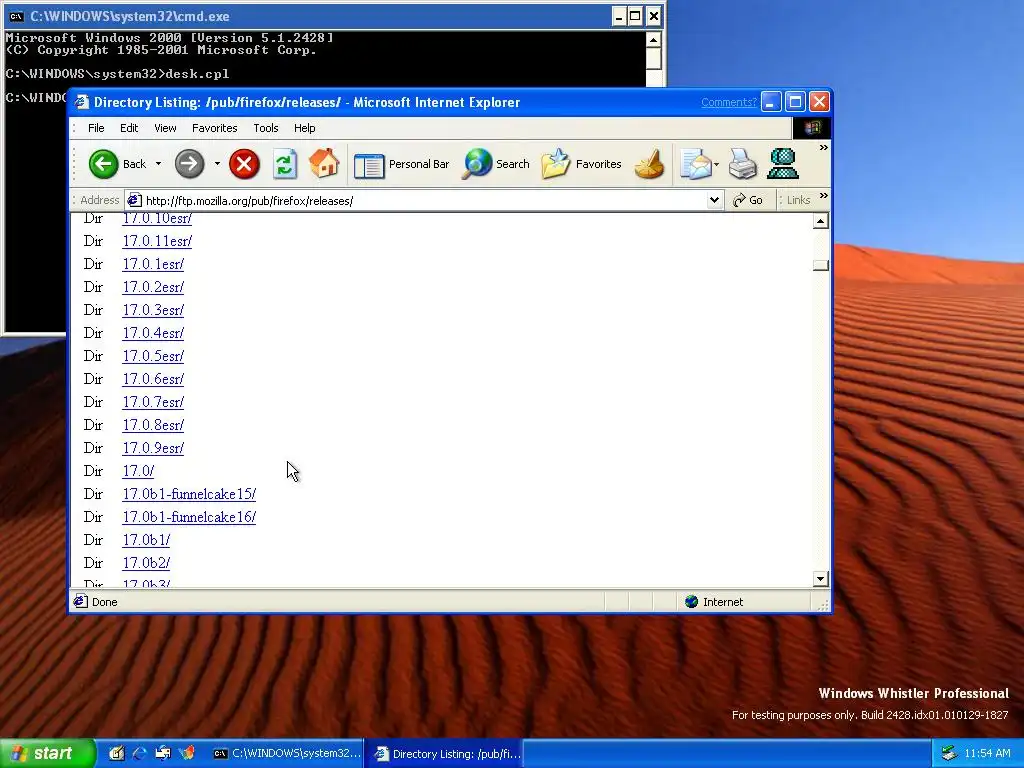Open the Tools menu
This screenshot has width=1024, height=768.
pyautogui.click(x=266, y=128)
